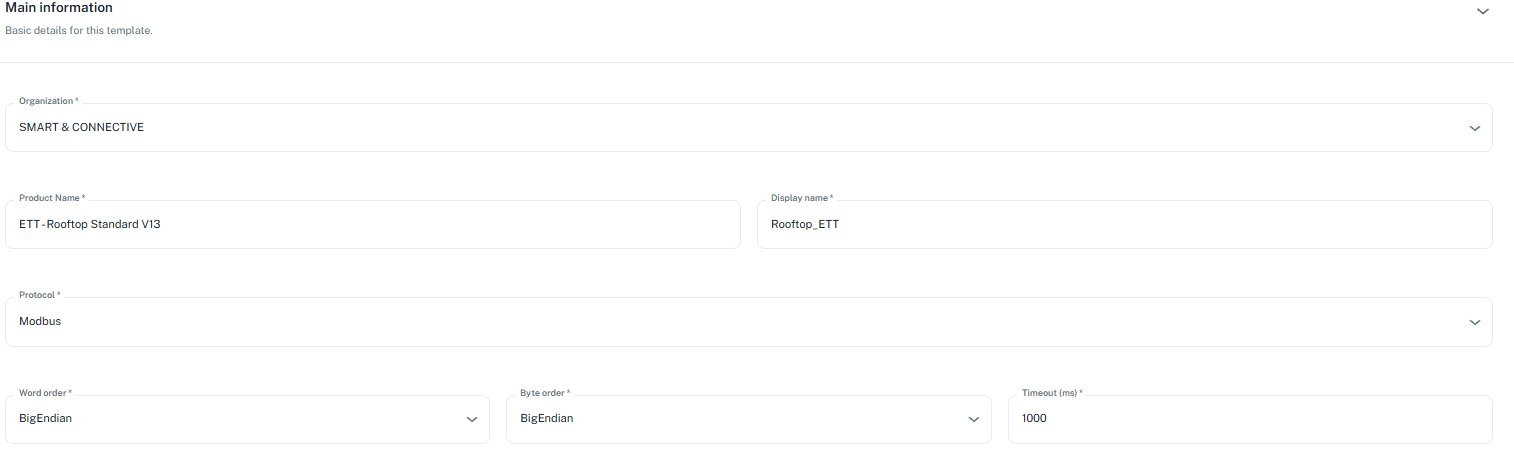Screen dimensions: 1514x470
Task: Open the Byte order combo box
Action: click(x=740, y=419)
